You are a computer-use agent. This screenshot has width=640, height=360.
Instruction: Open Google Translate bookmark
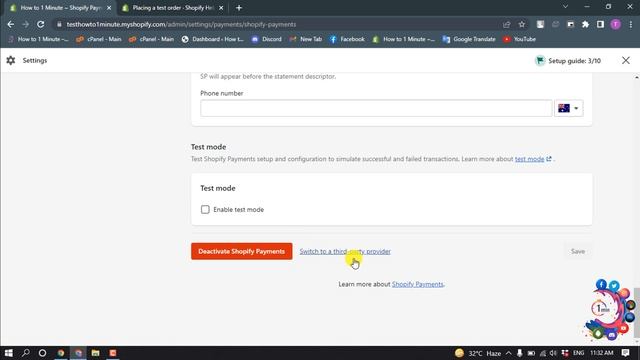click(x=469, y=39)
